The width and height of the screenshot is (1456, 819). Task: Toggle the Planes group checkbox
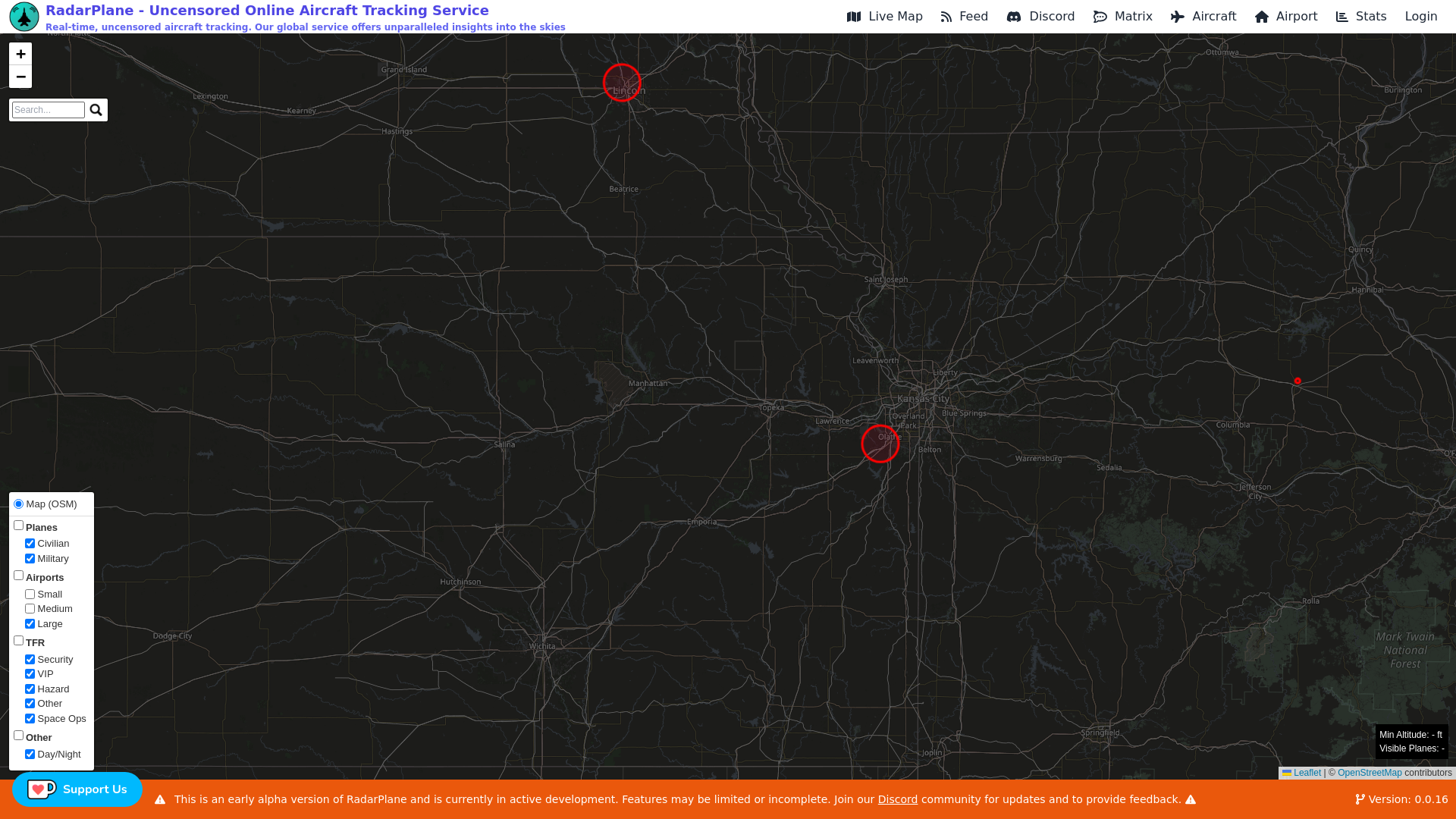click(19, 526)
